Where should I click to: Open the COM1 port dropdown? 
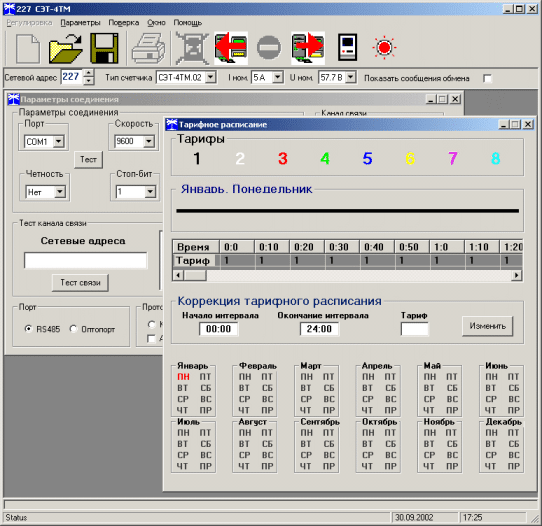[x=58, y=141]
